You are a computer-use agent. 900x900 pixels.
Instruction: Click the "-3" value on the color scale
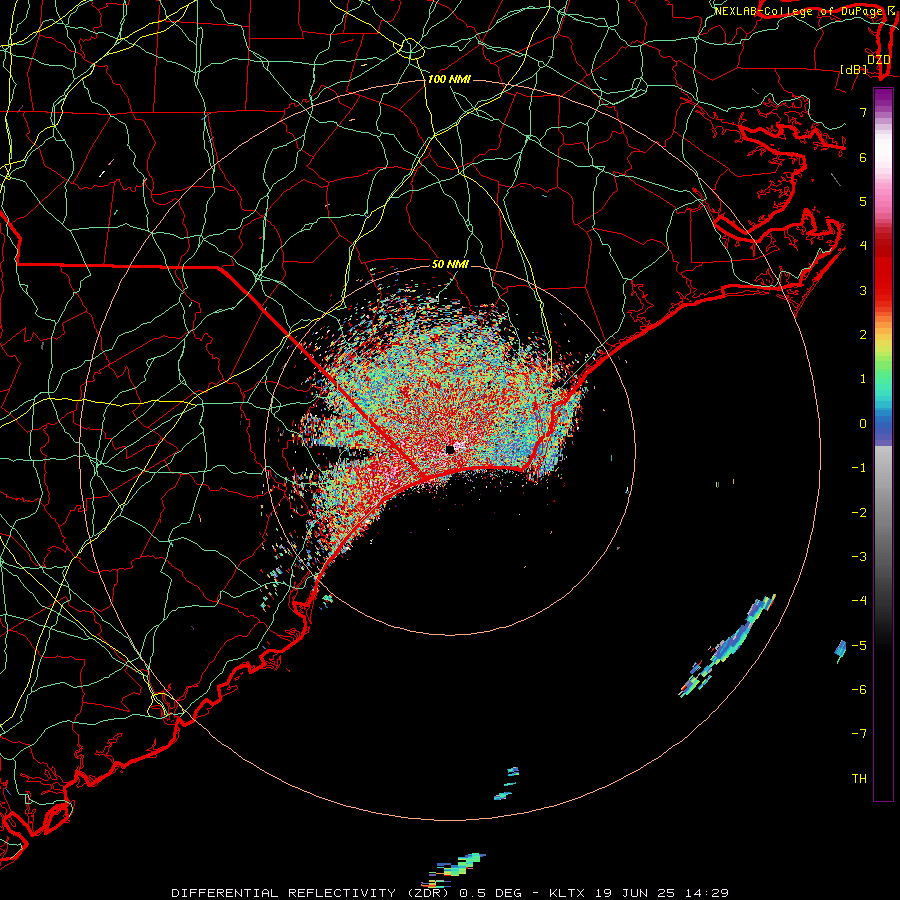click(x=859, y=556)
